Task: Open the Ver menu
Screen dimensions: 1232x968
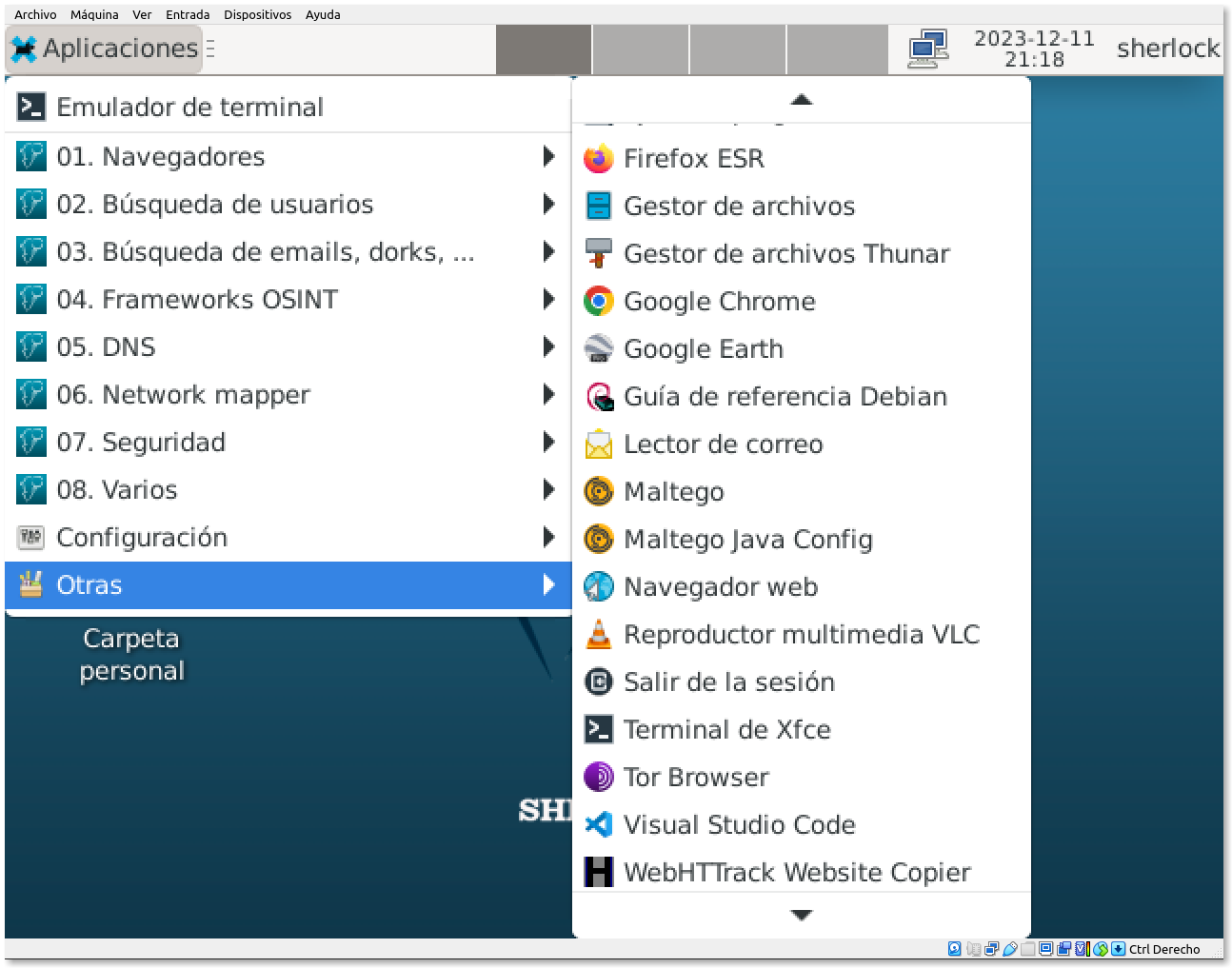Action: [142, 14]
